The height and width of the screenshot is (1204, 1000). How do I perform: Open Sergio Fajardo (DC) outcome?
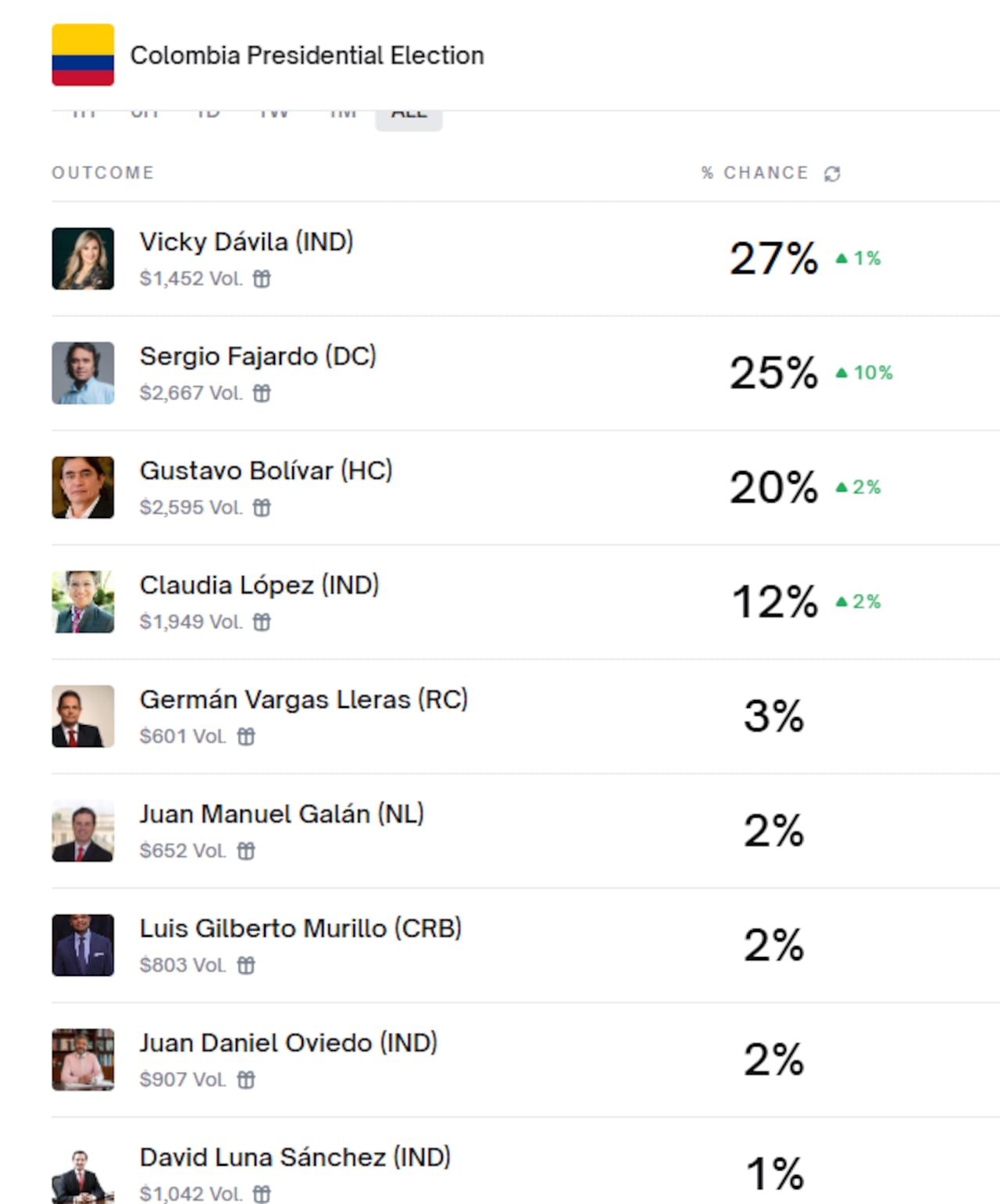[258, 356]
